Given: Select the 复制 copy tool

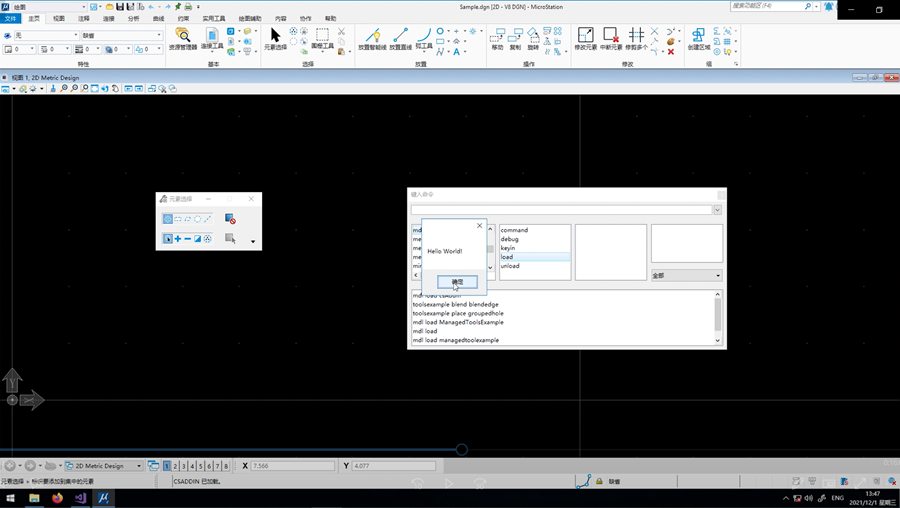Looking at the screenshot, I should (515, 38).
